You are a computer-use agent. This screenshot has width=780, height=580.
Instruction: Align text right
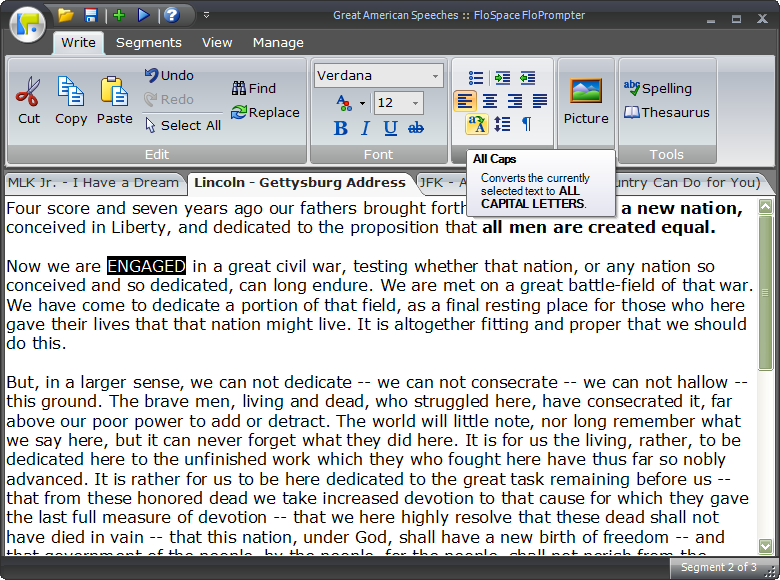click(x=515, y=101)
